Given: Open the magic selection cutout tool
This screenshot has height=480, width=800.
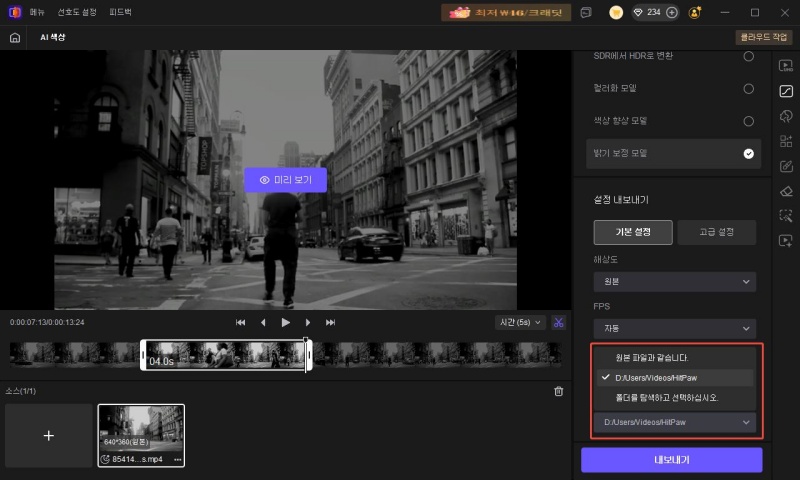Looking at the screenshot, I should (786, 216).
